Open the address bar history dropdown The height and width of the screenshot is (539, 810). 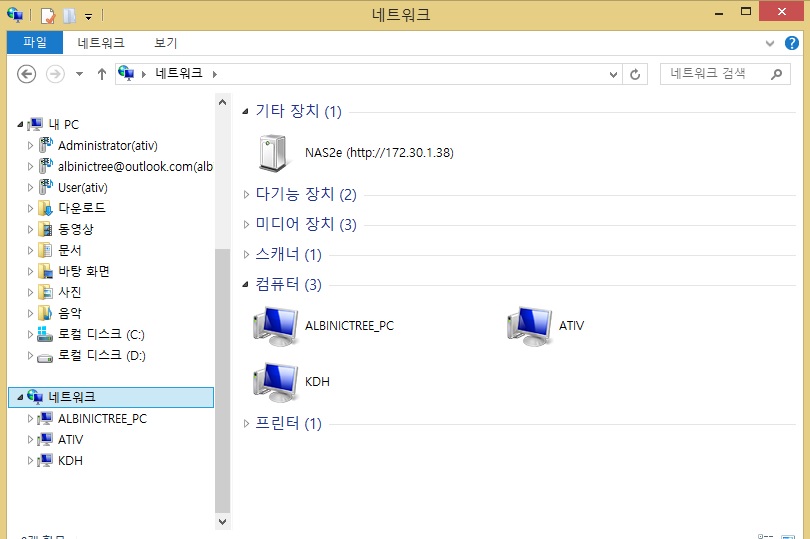(x=613, y=74)
